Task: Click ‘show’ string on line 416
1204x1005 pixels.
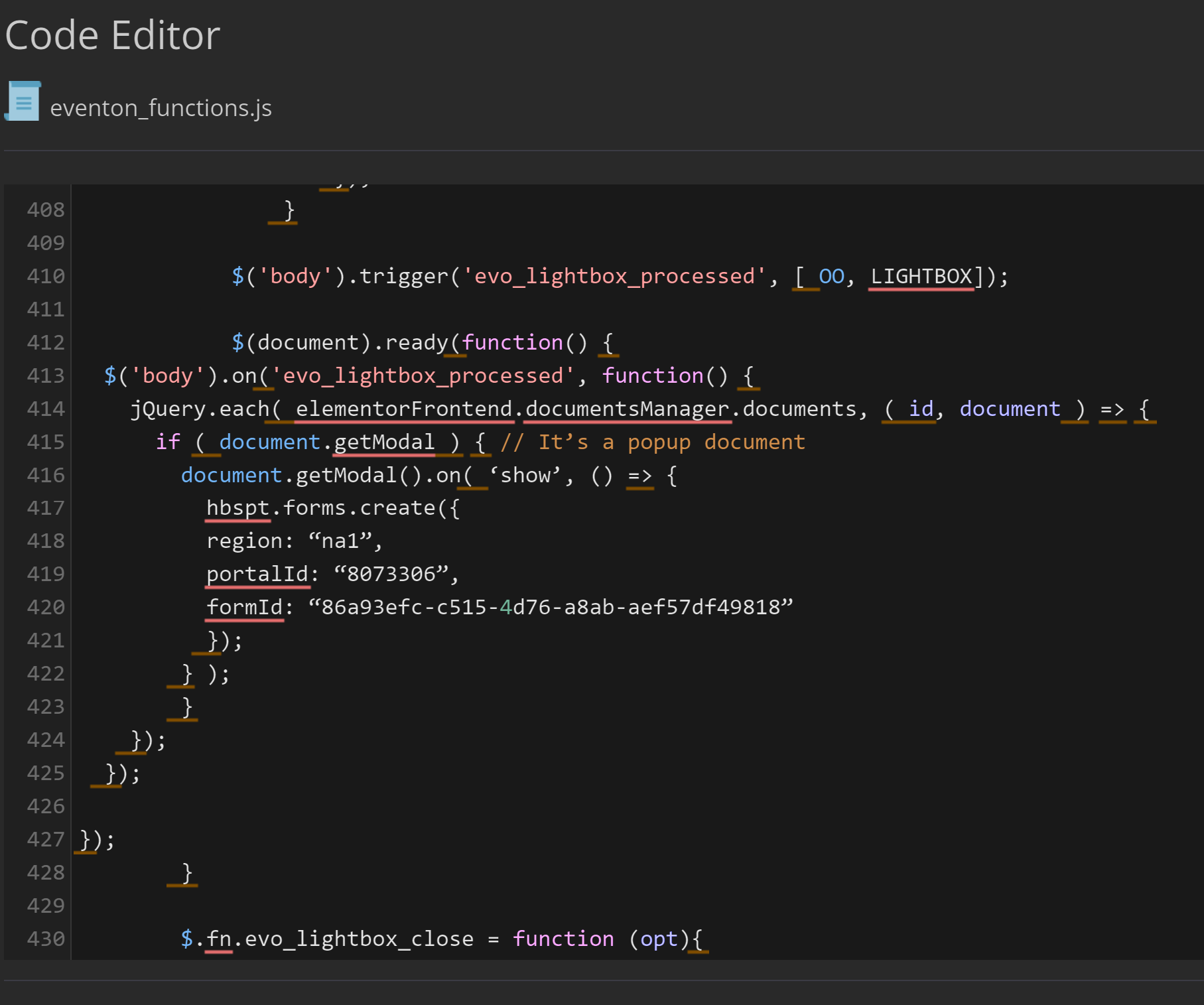Action: [525, 475]
